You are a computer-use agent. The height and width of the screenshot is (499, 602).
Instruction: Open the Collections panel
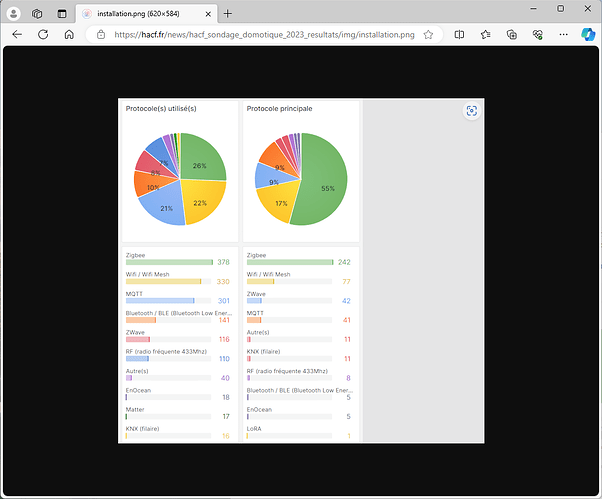(510, 34)
